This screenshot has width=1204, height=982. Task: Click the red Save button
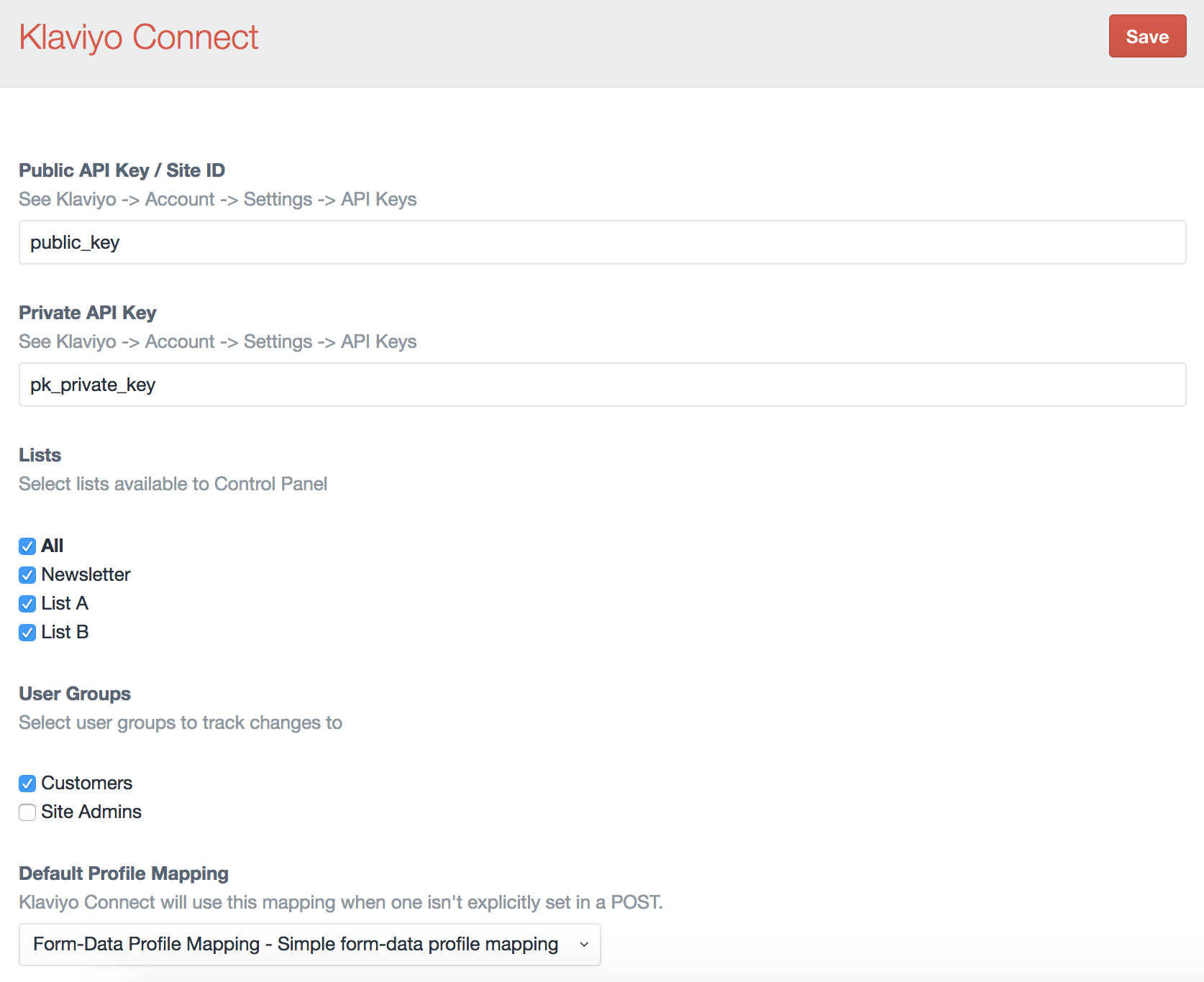(1146, 36)
